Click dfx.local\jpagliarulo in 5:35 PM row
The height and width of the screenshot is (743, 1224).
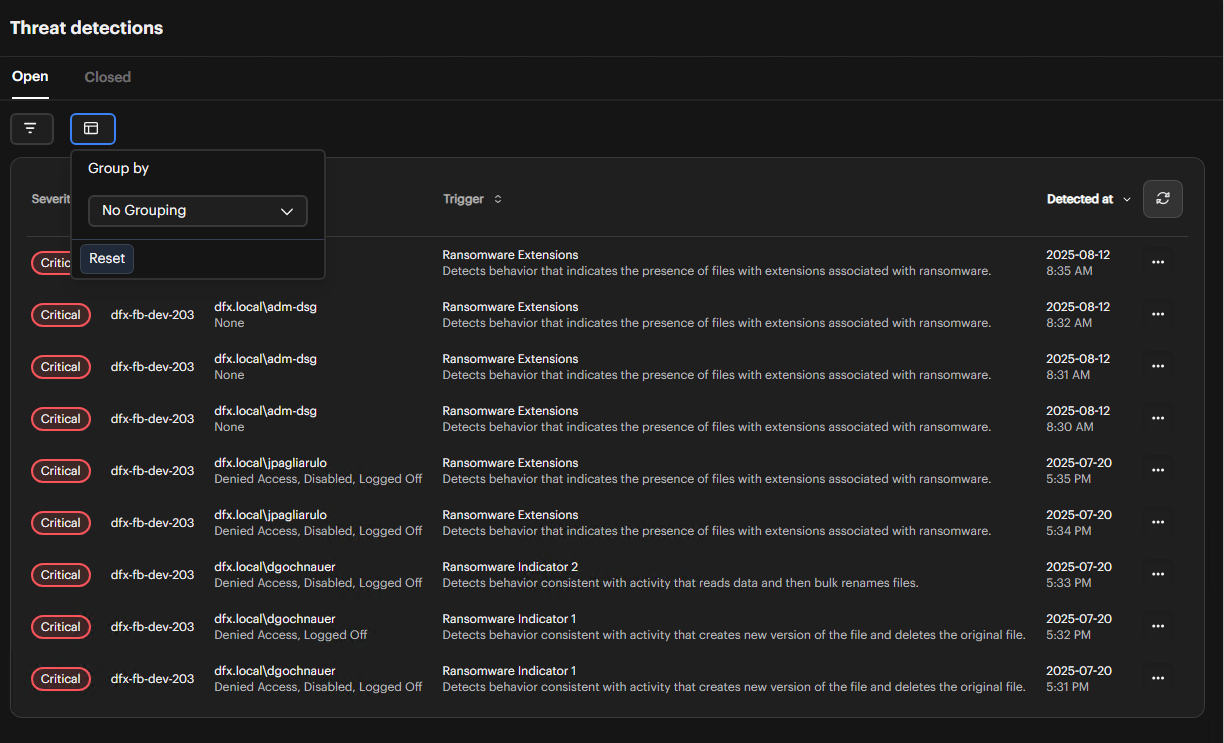(x=270, y=463)
